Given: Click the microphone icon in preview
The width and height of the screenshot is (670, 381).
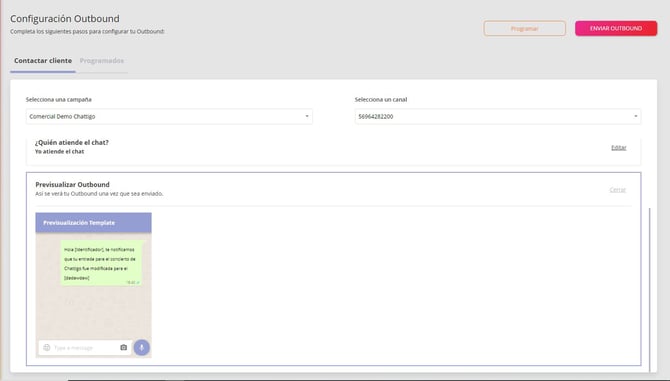Looking at the screenshot, I should click(142, 347).
